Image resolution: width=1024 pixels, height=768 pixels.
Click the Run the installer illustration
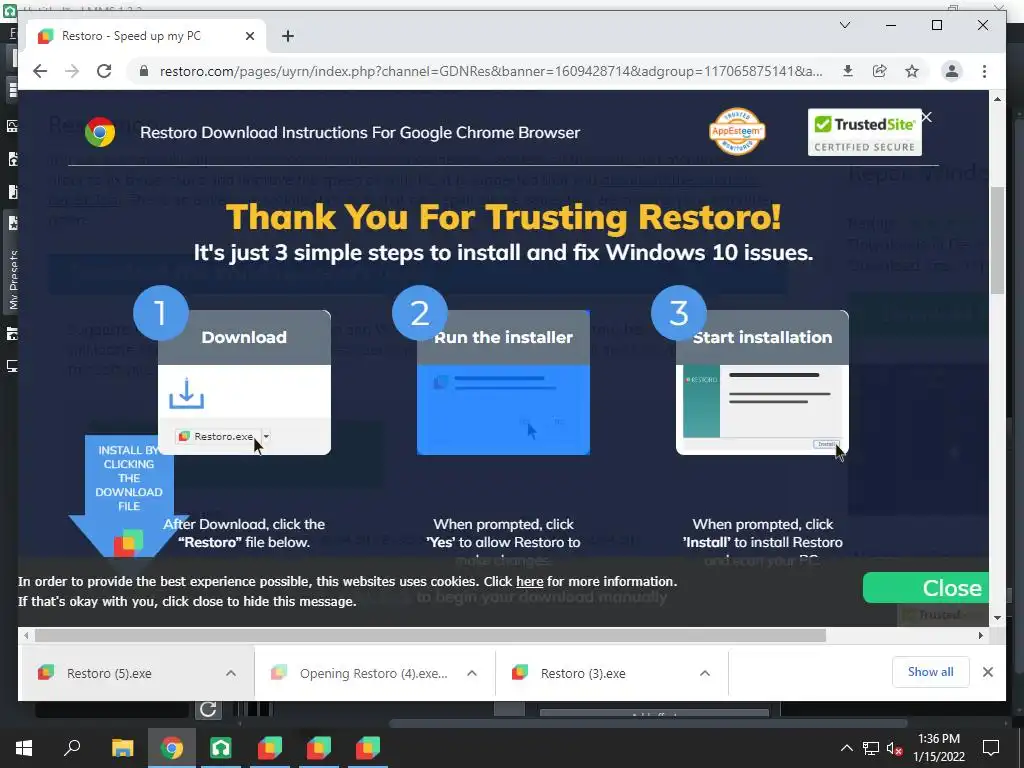click(x=504, y=382)
